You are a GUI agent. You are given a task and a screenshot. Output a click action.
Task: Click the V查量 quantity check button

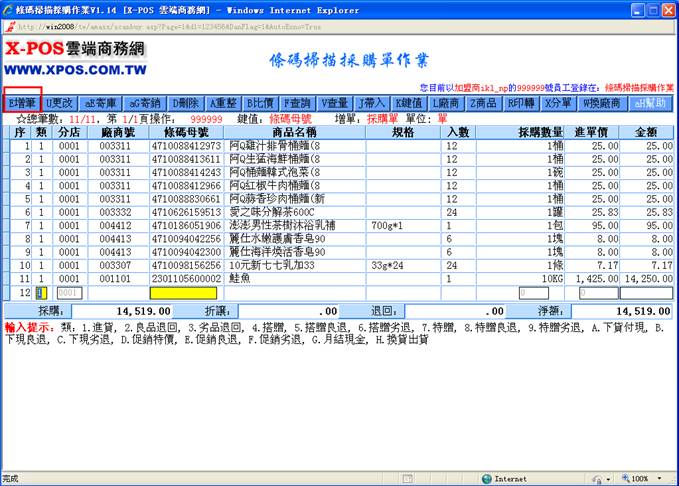point(334,103)
